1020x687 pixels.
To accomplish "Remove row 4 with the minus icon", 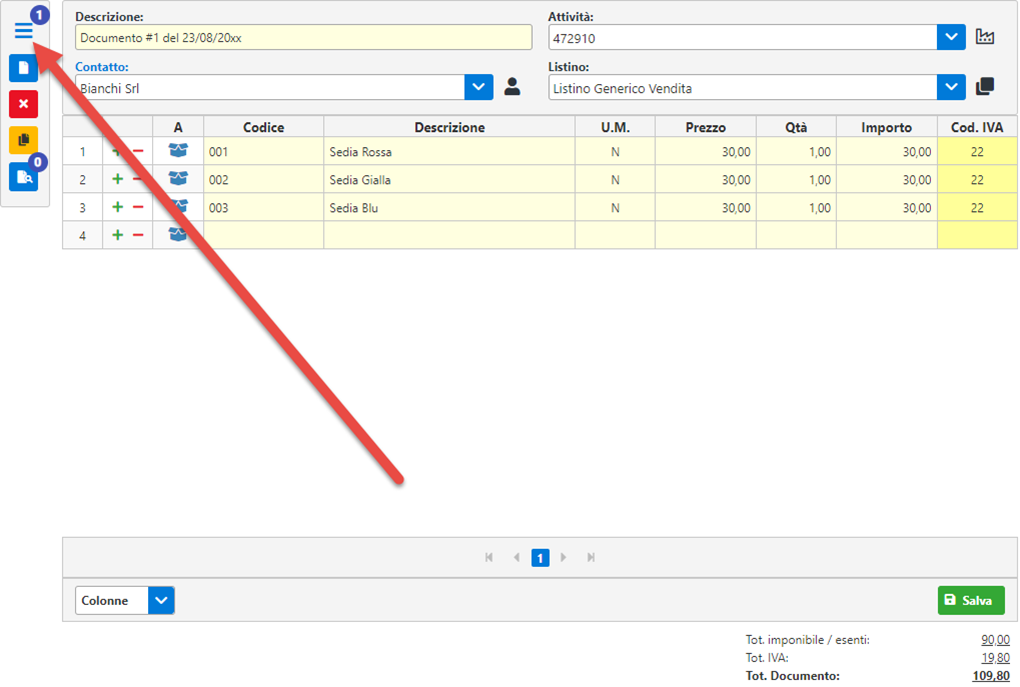I will coord(138,235).
